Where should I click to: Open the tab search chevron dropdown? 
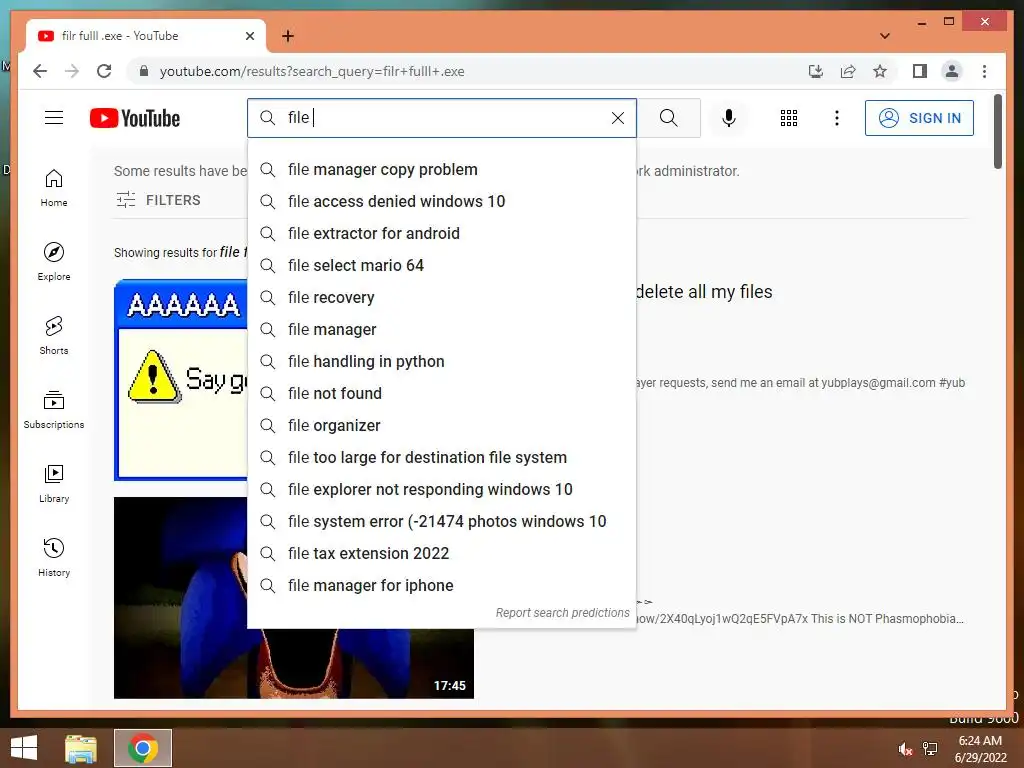[885, 36]
